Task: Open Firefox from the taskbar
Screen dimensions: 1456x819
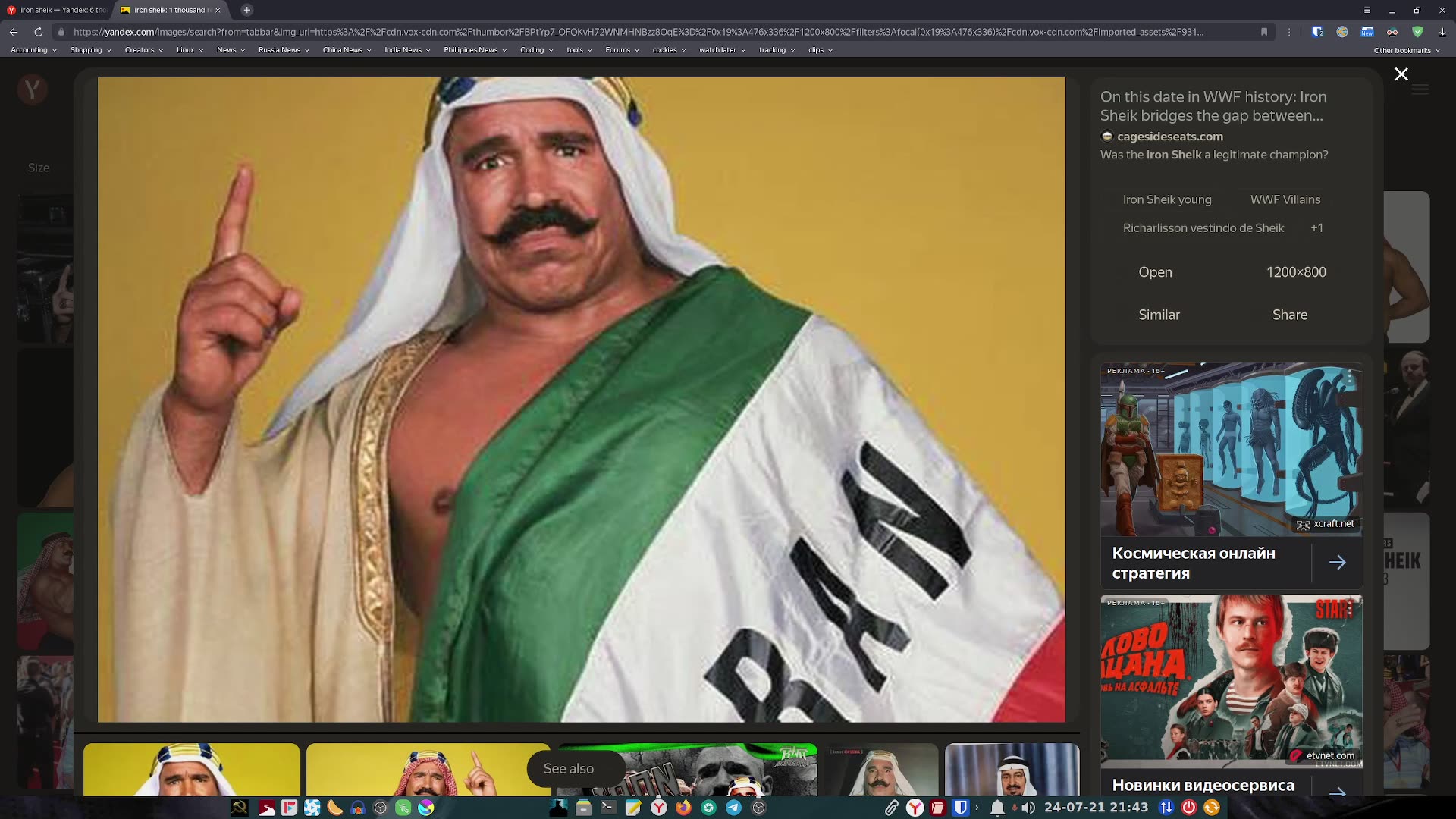Action: [x=683, y=808]
